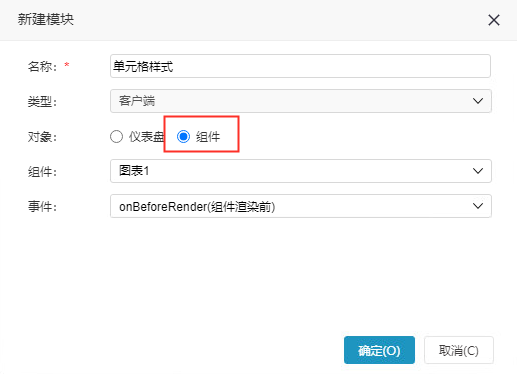Viewport: 517px width, 374px height.
Task: Open the onBeforeRender event dropdown
Action: point(301,206)
